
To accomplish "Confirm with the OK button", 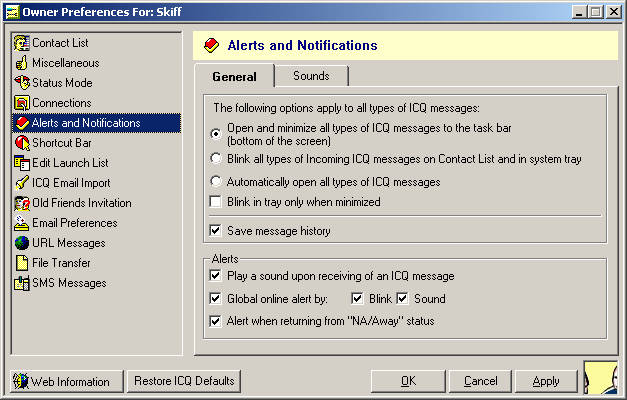I will 408,381.
